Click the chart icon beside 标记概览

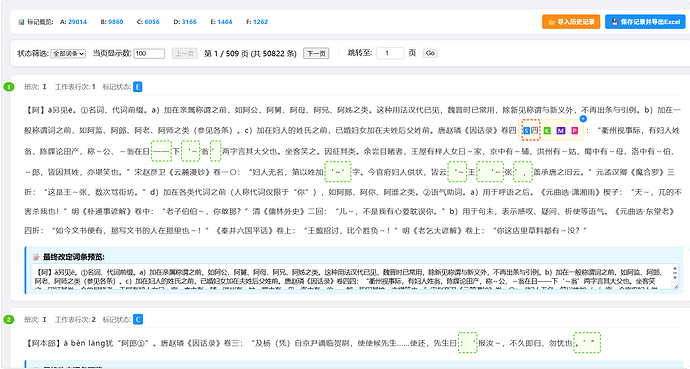pos(21,22)
